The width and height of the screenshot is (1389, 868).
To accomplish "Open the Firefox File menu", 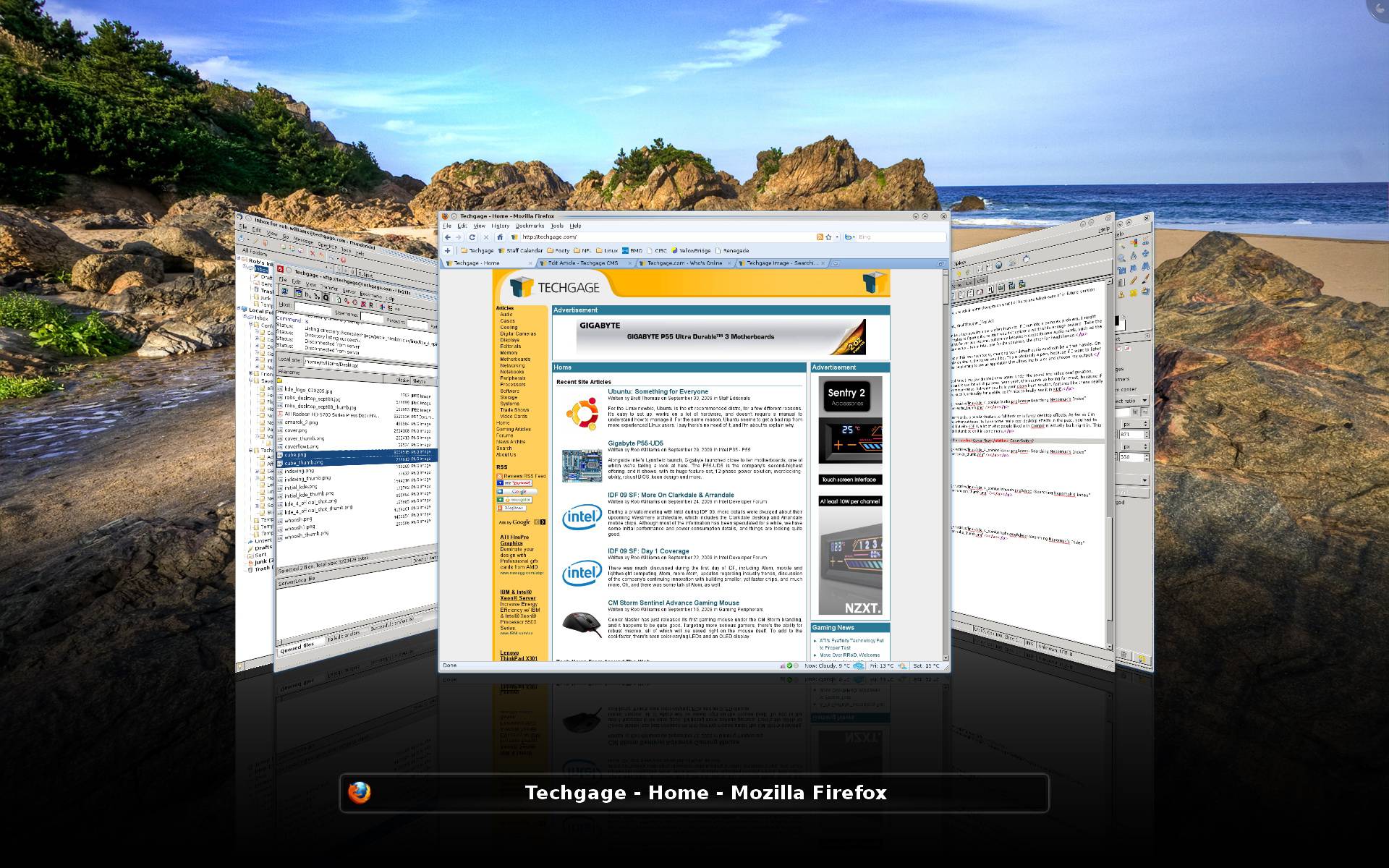I will tap(446, 226).
